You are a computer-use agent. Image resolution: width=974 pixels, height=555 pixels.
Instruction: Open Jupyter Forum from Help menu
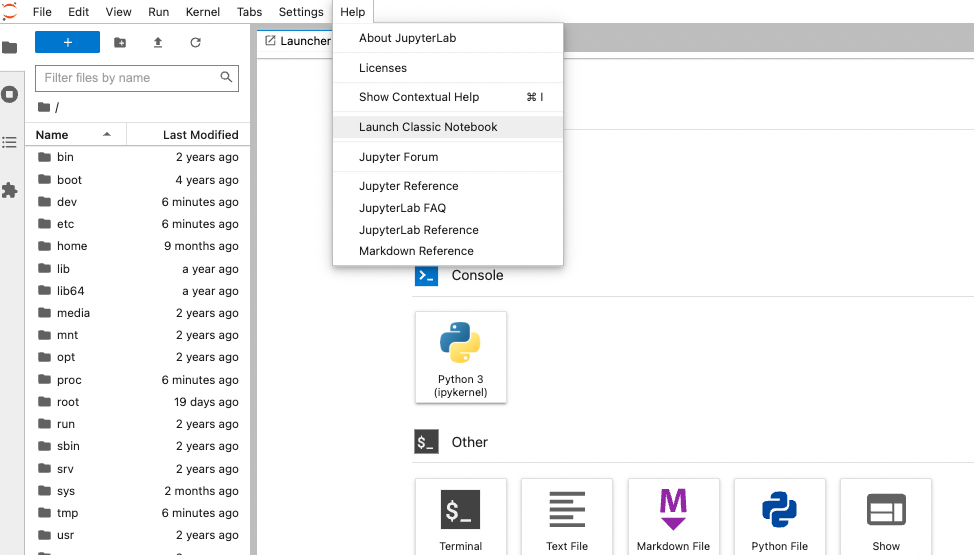448,157
